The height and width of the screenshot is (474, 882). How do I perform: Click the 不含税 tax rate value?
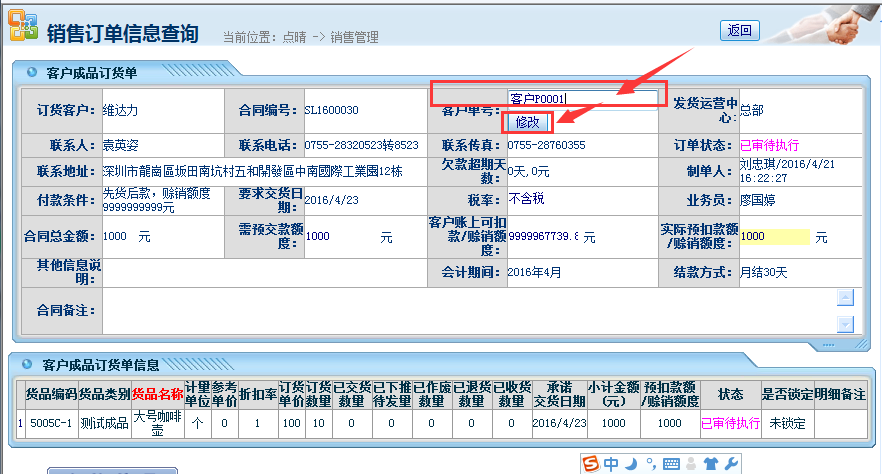click(x=526, y=198)
